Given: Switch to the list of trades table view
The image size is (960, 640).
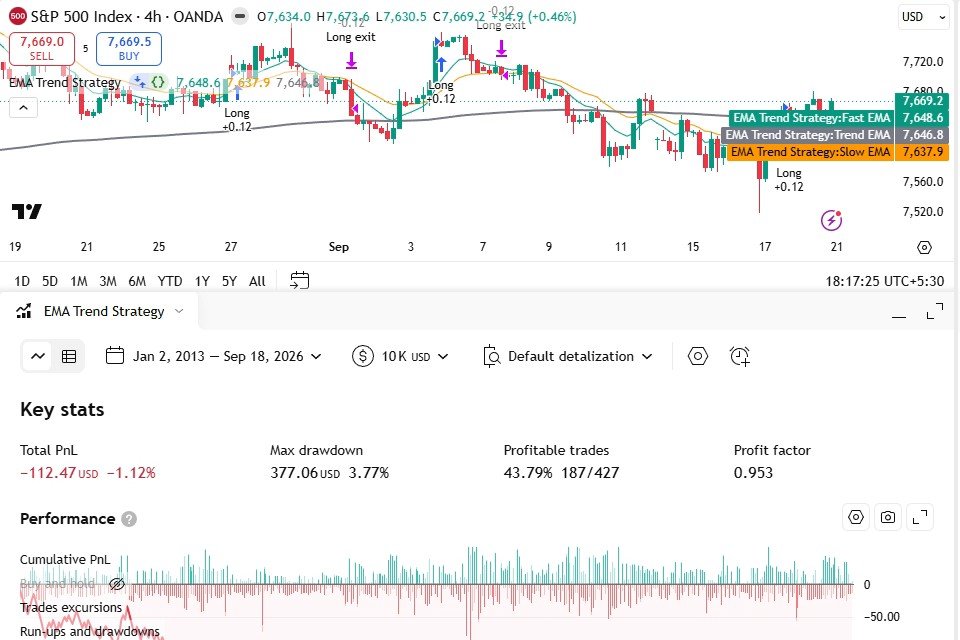Looking at the screenshot, I should coord(69,356).
